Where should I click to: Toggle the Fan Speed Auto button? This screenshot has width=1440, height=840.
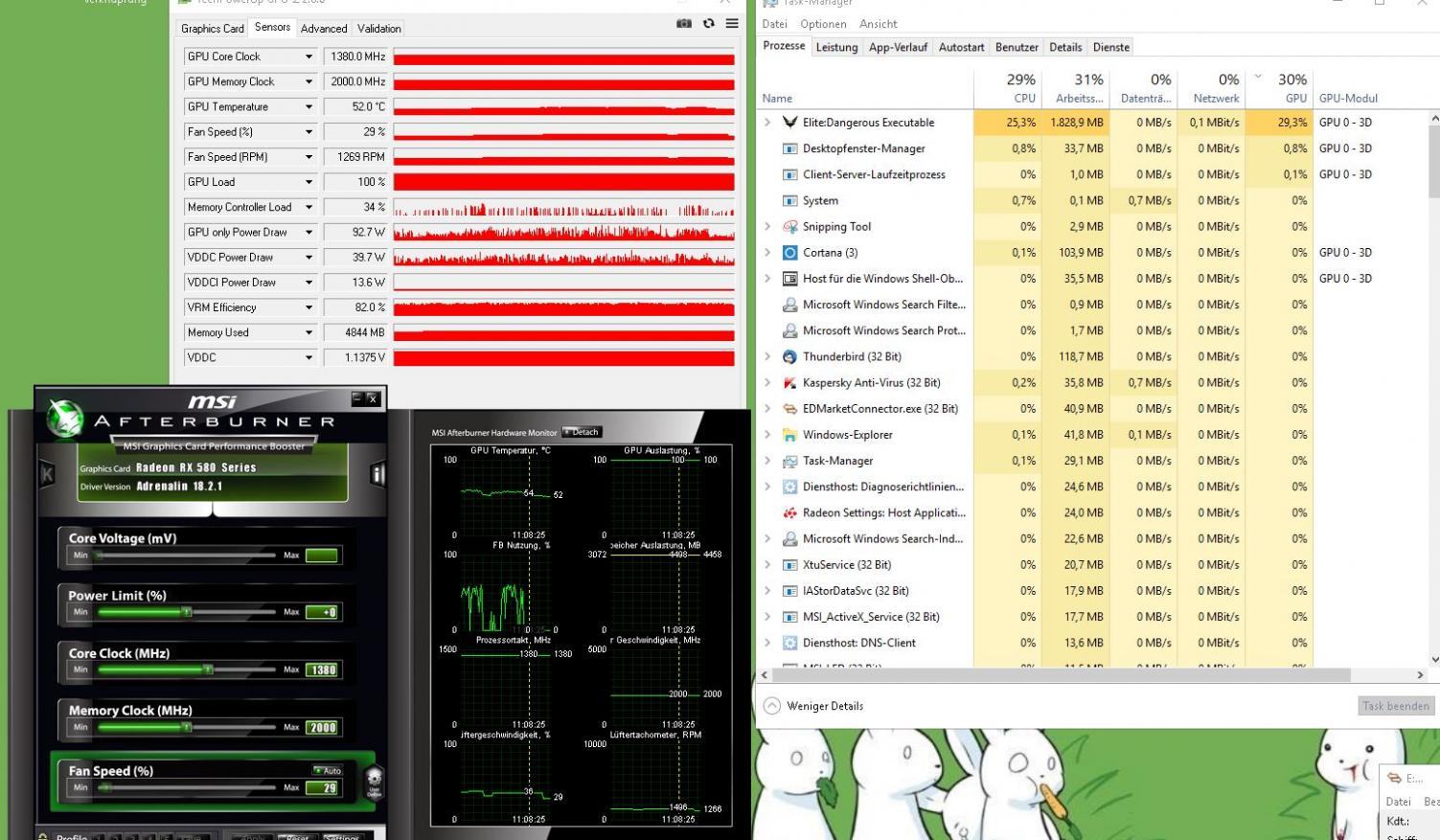[327, 770]
